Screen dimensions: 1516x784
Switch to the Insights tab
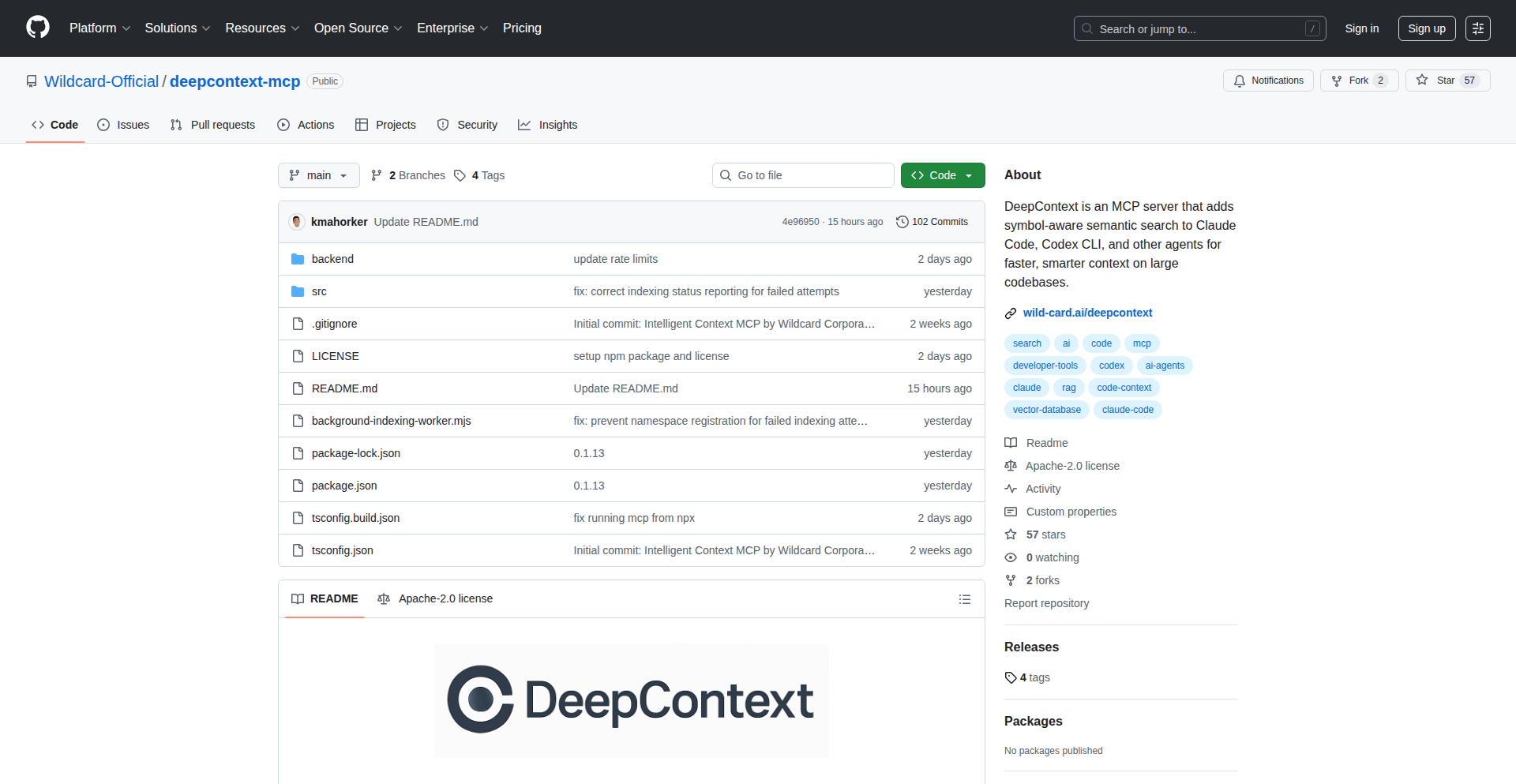(x=547, y=125)
